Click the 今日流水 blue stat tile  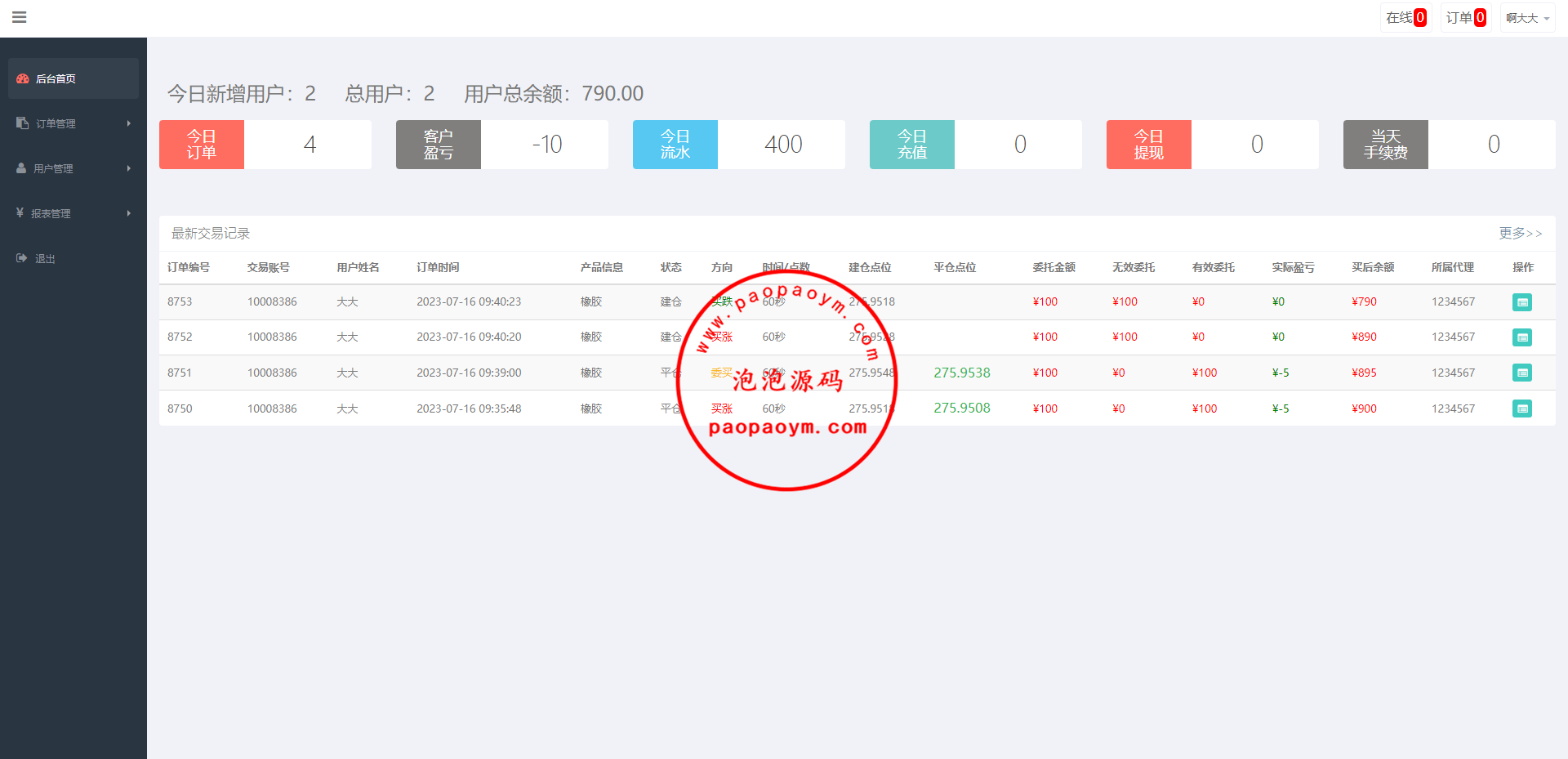675,145
